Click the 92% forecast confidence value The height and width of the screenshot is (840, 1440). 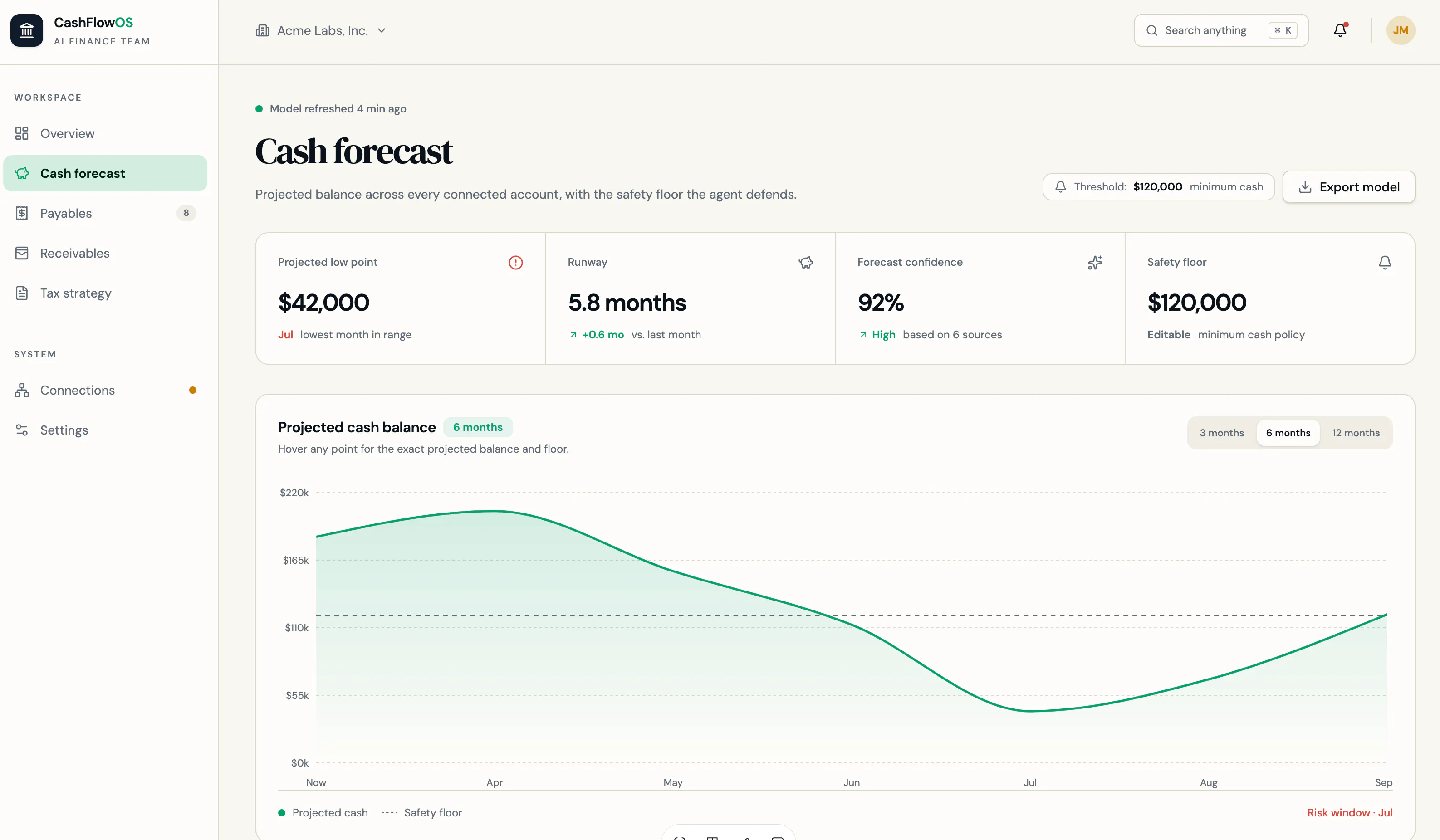coord(881,302)
